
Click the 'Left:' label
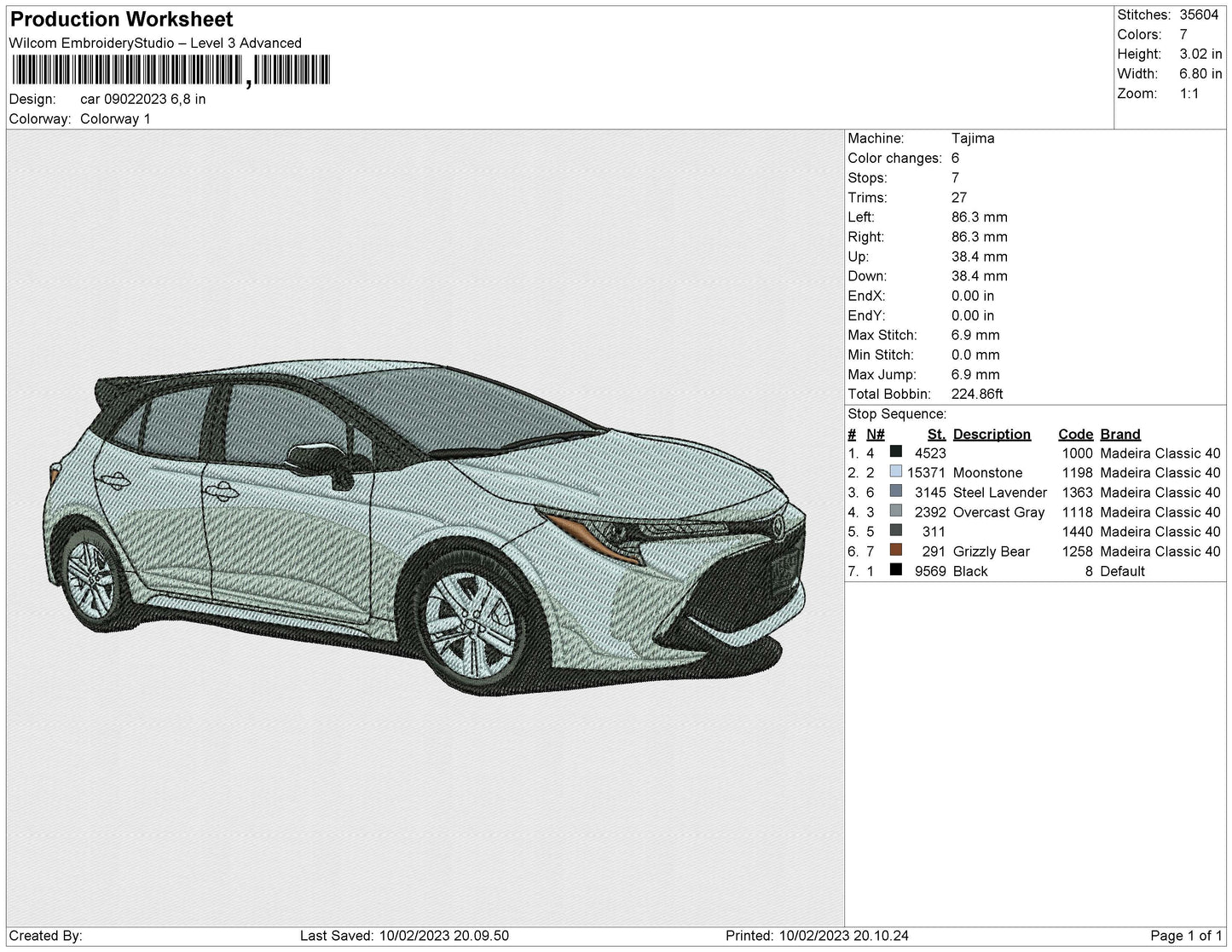[x=861, y=216]
